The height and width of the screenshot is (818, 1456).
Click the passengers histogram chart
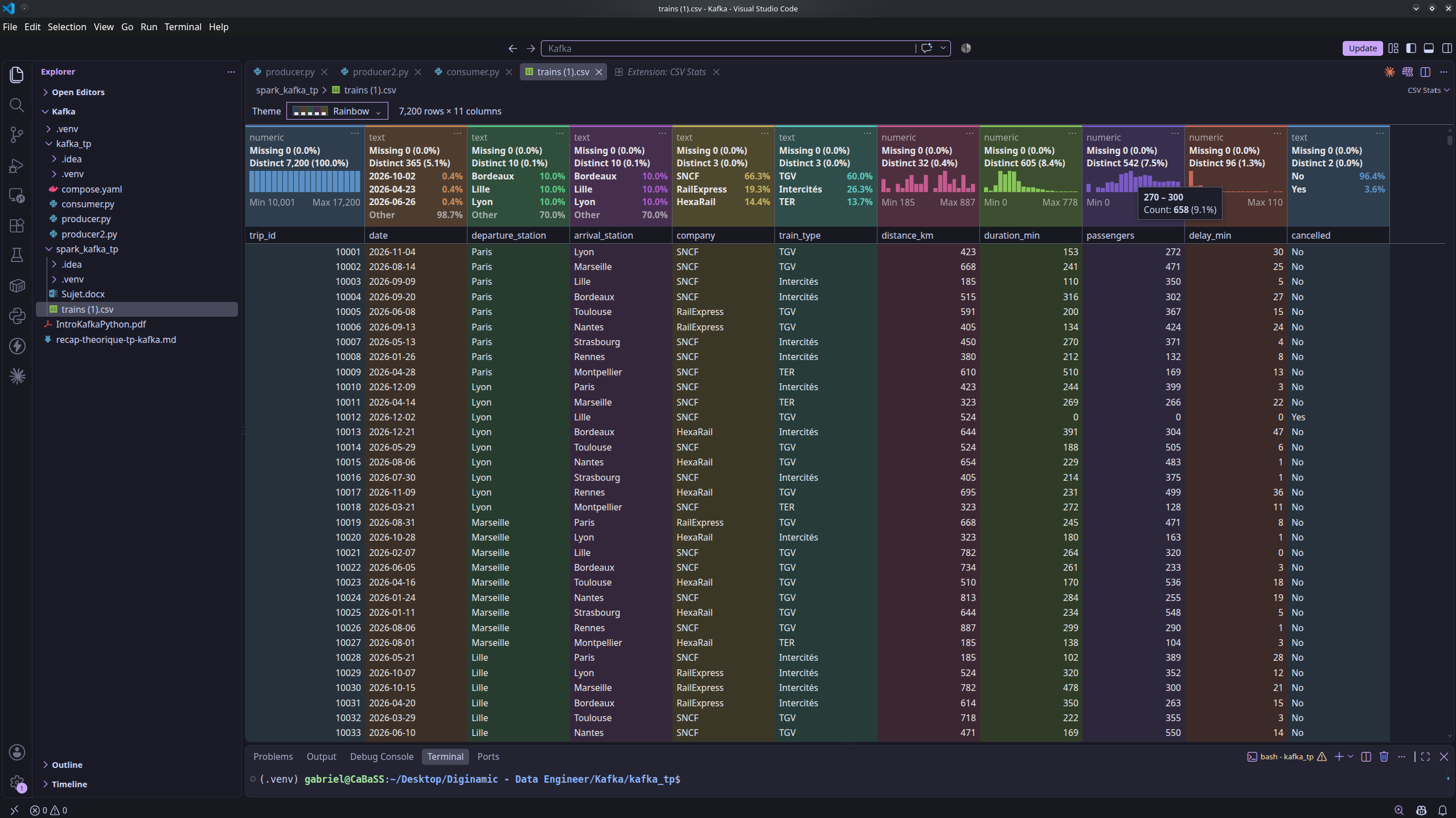[x=1133, y=182]
